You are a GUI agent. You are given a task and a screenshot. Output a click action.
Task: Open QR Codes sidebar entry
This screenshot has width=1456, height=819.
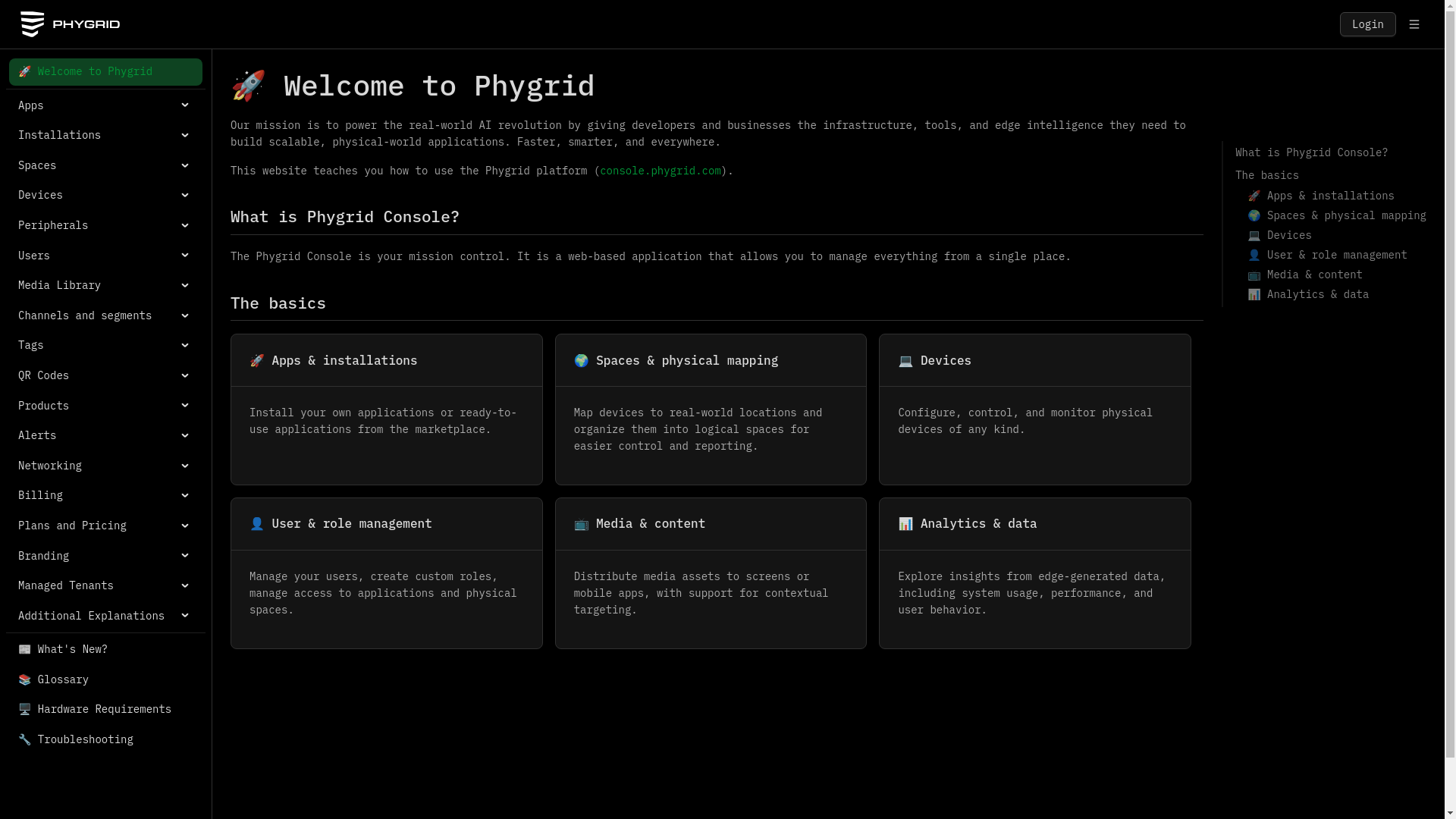pos(105,375)
